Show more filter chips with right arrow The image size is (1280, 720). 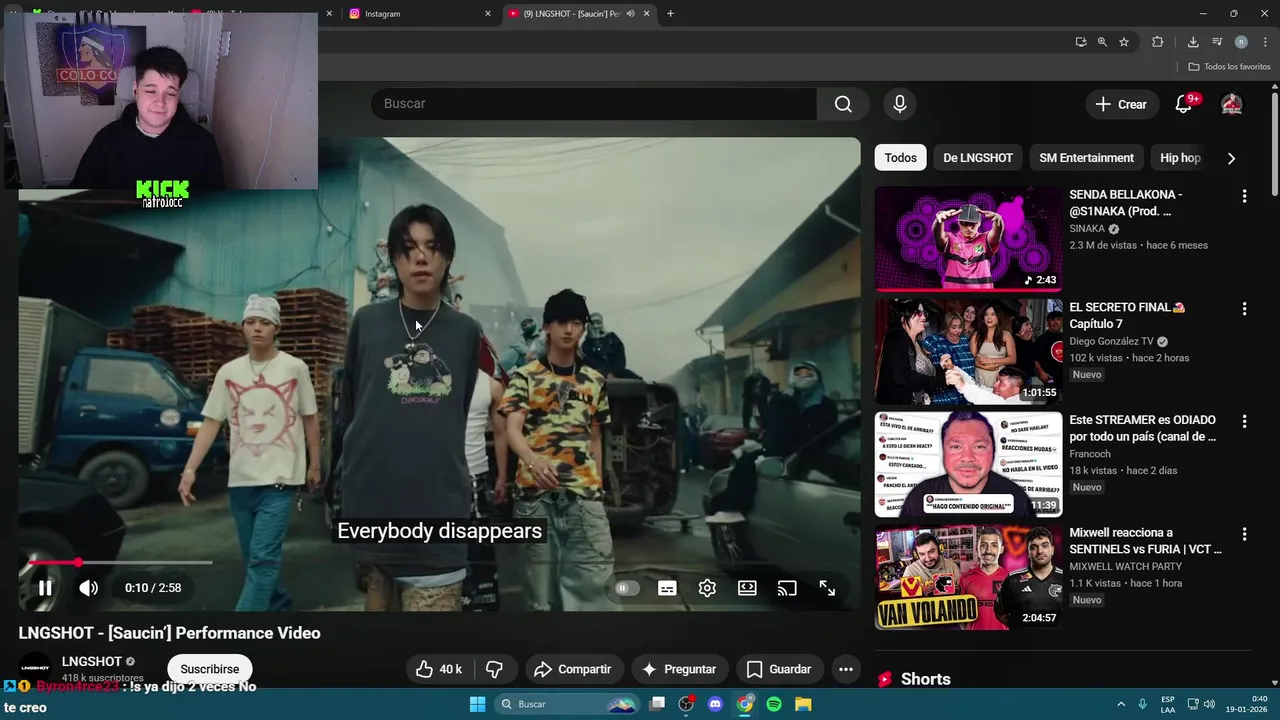tap(1231, 158)
